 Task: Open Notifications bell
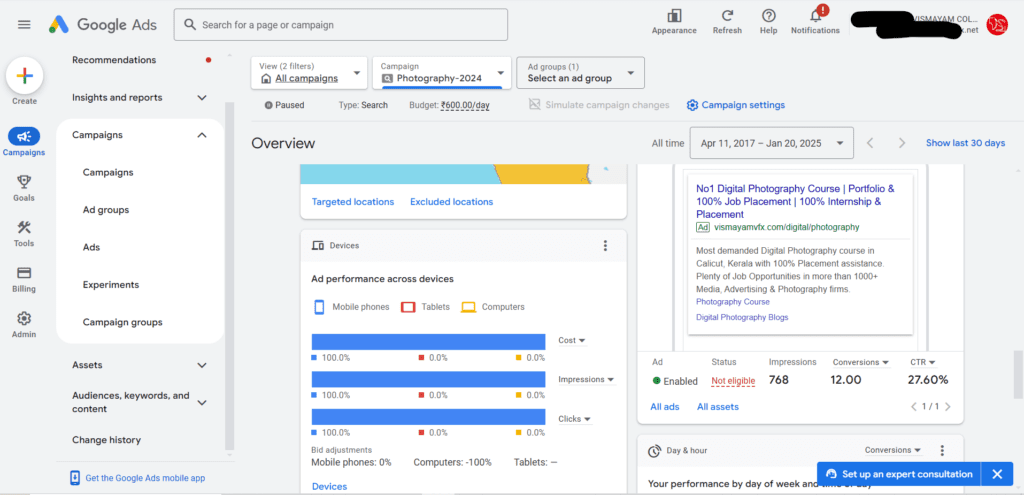(x=815, y=16)
